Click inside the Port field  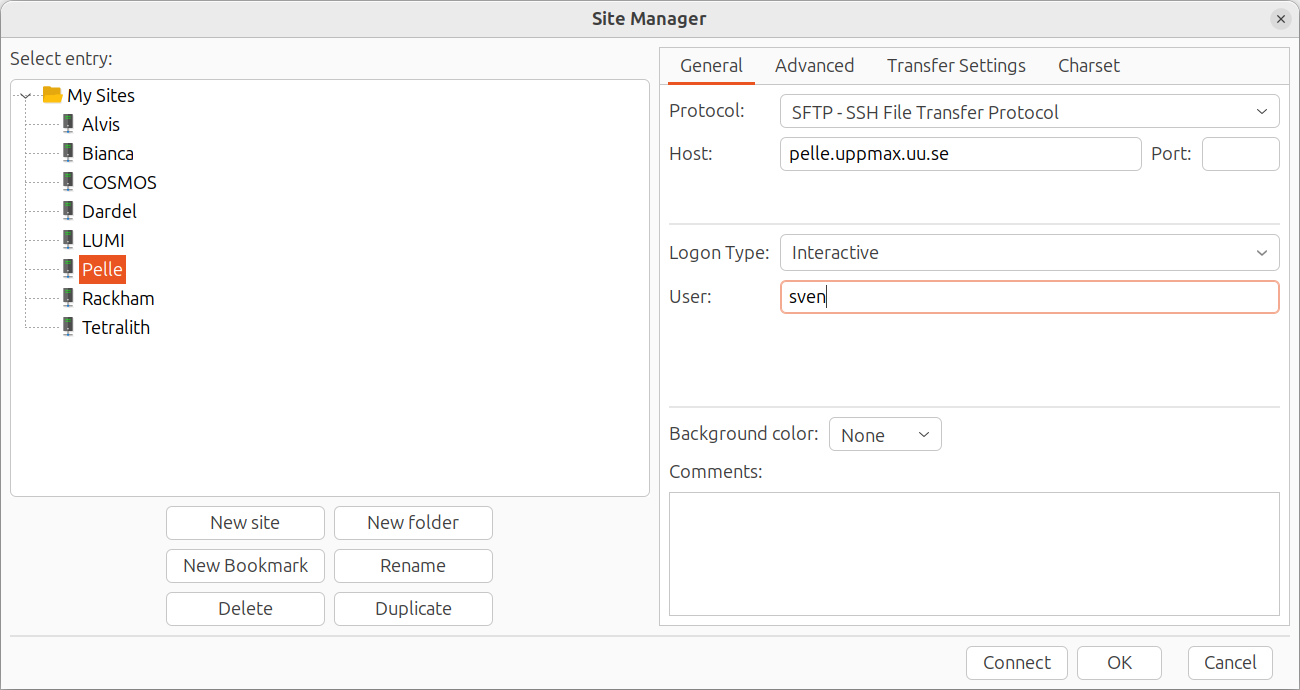1240,153
